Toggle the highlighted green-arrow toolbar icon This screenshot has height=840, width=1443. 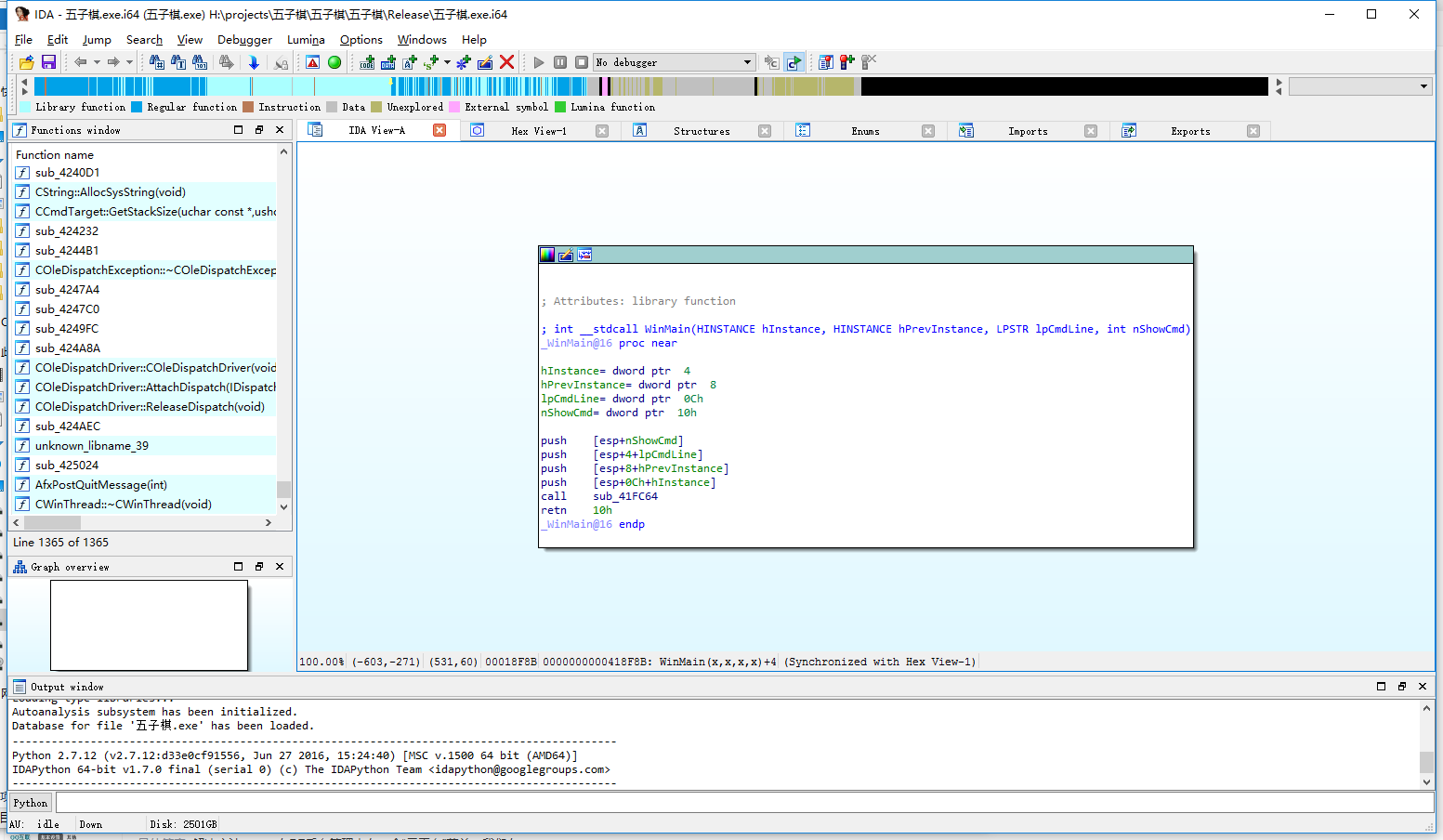[794, 62]
